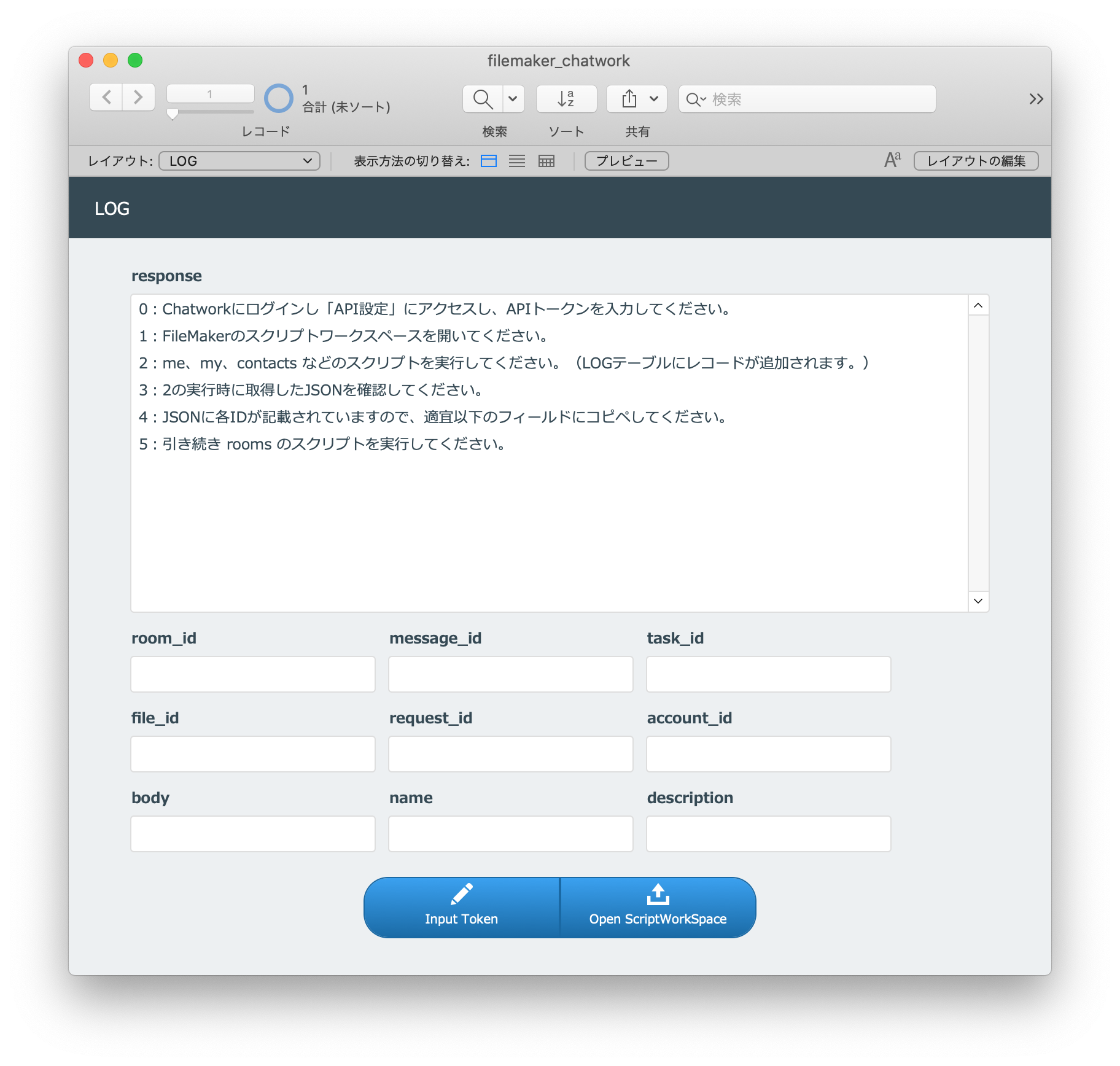This screenshot has height=1066, width=1120.
Task: Go to next record arrow
Action: coord(138,98)
